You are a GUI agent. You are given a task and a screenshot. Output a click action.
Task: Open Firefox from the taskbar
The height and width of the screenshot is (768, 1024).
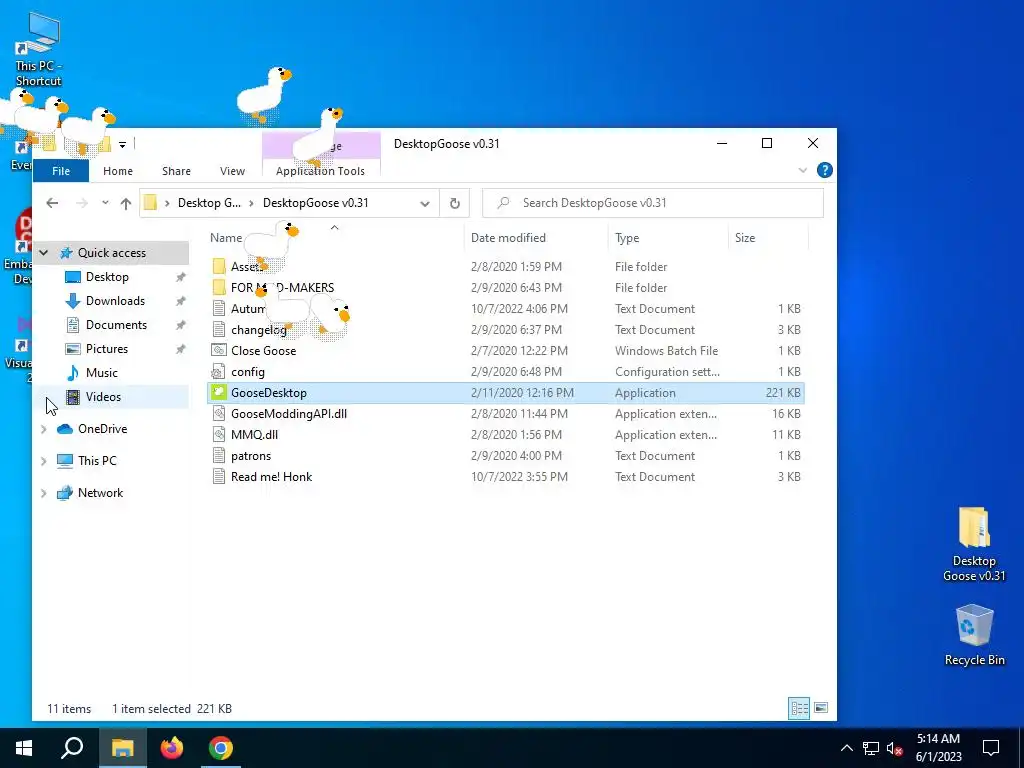(x=172, y=748)
